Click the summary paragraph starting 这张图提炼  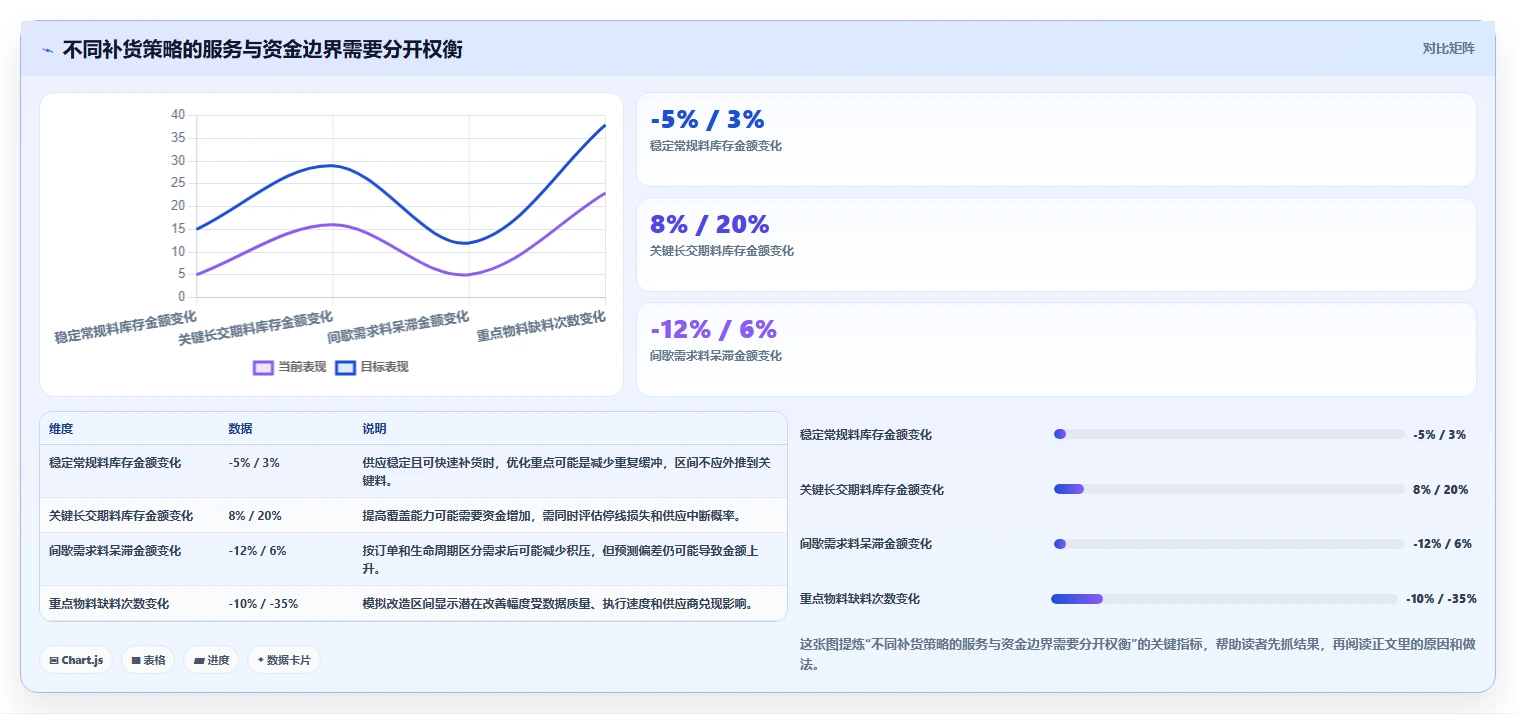tap(1137, 654)
